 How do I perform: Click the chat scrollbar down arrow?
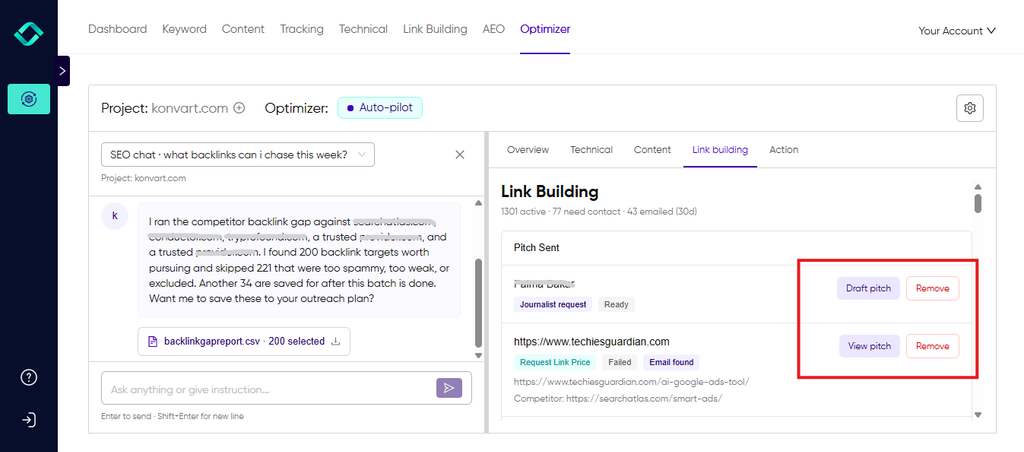[x=478, y=355]
